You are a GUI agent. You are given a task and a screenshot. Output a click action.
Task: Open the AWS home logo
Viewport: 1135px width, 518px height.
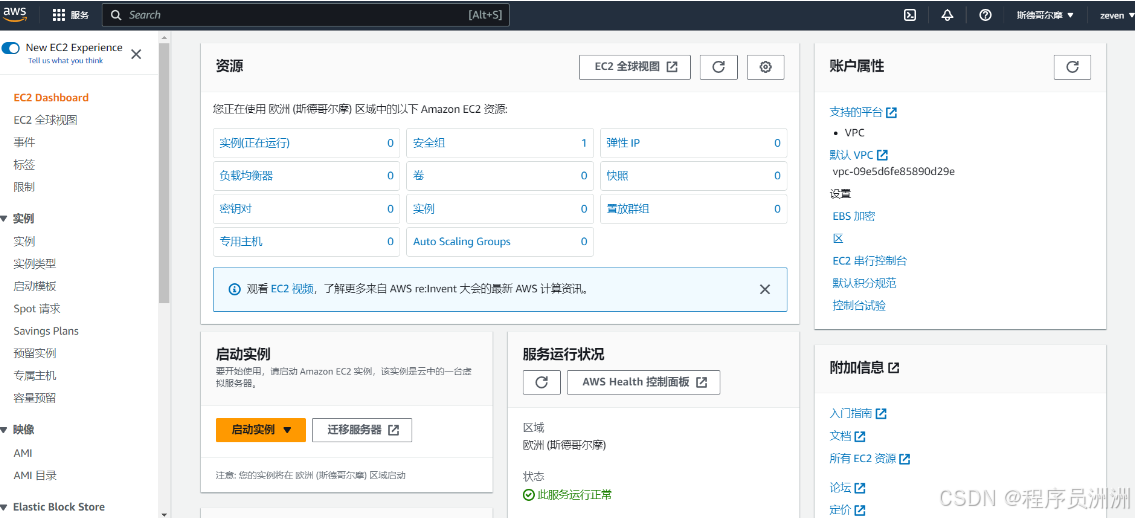pyautogui.click(x=15, y=14)
